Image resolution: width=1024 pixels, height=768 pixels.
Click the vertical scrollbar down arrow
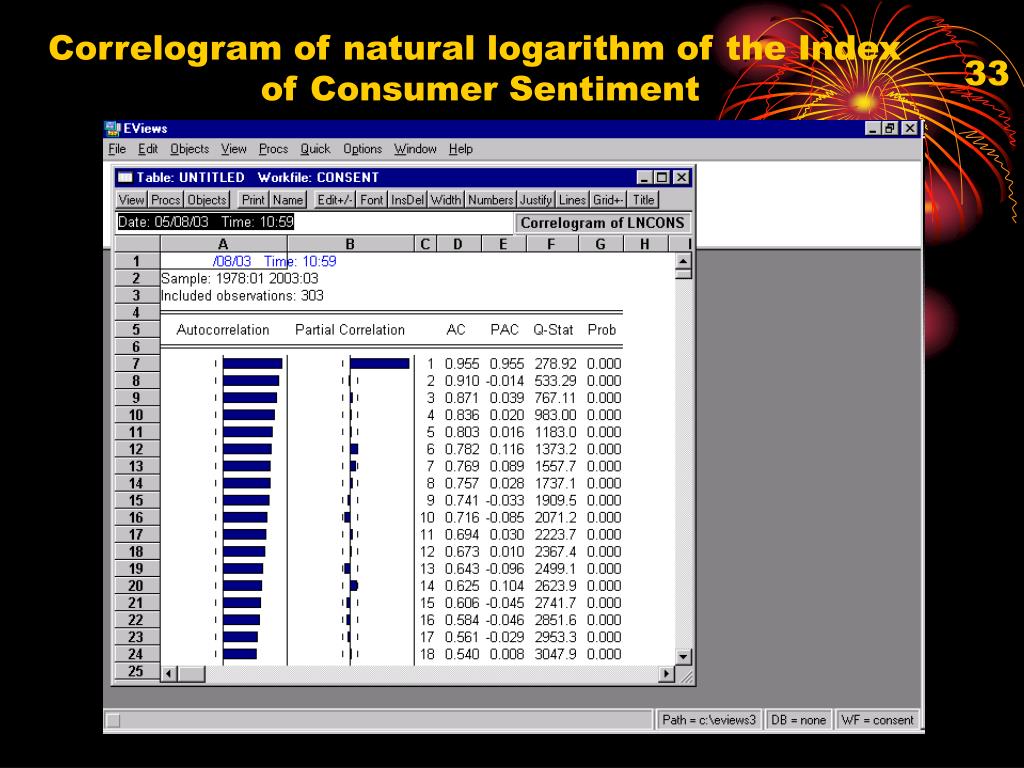(683, 656)
